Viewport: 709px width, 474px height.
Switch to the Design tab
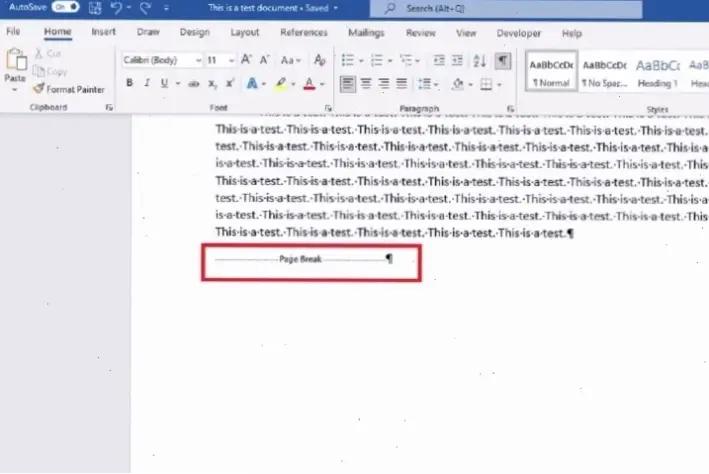[x=194, y=33]
